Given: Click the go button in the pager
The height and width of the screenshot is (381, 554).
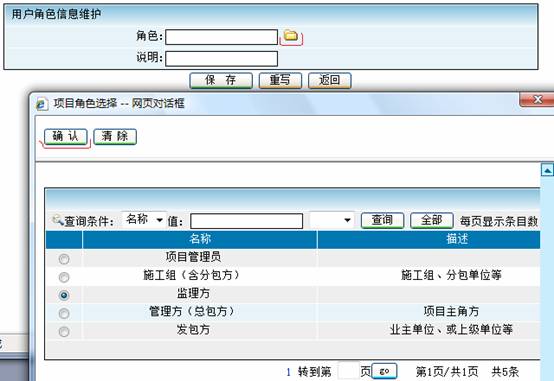Looking at the screenshot, I should (x=384, y=371).
